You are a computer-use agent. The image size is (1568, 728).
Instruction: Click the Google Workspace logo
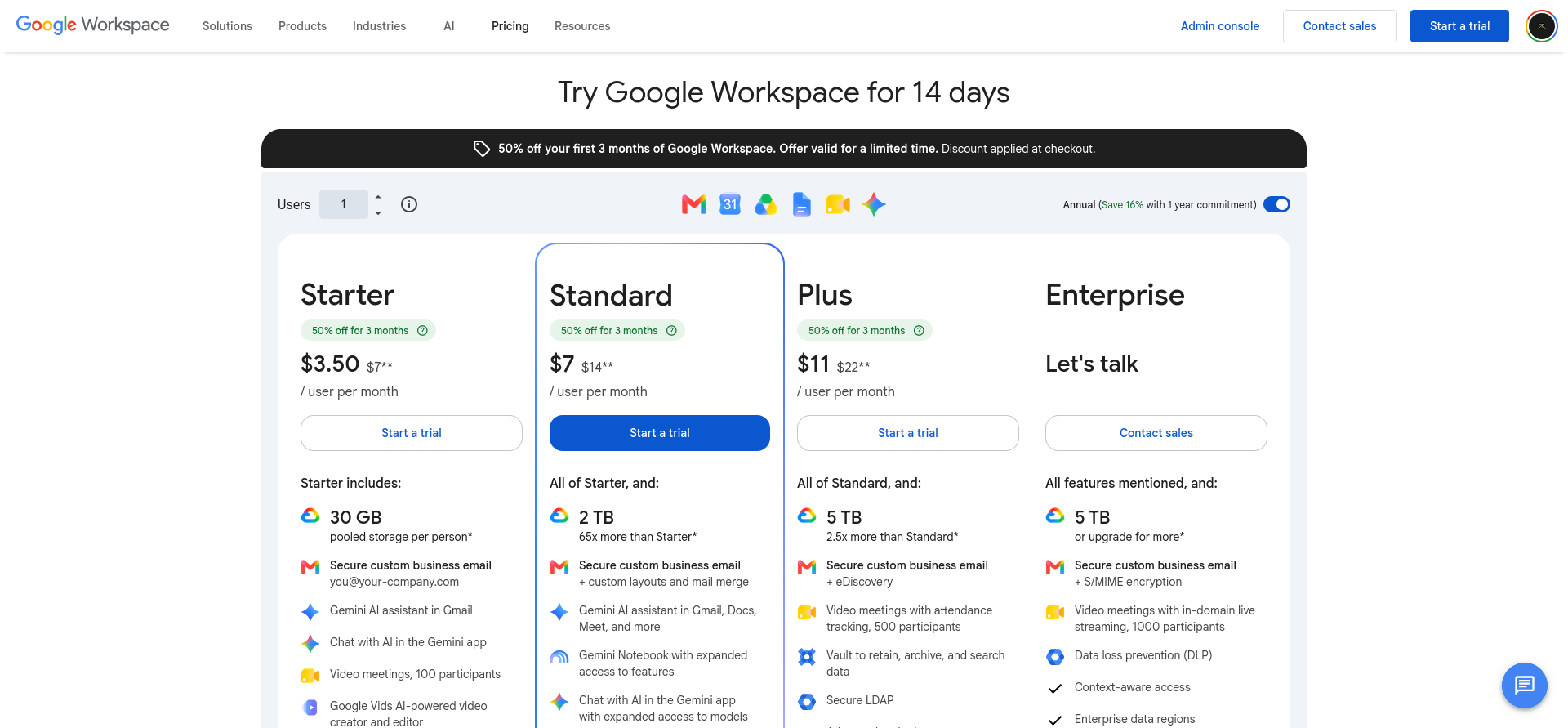92,25
